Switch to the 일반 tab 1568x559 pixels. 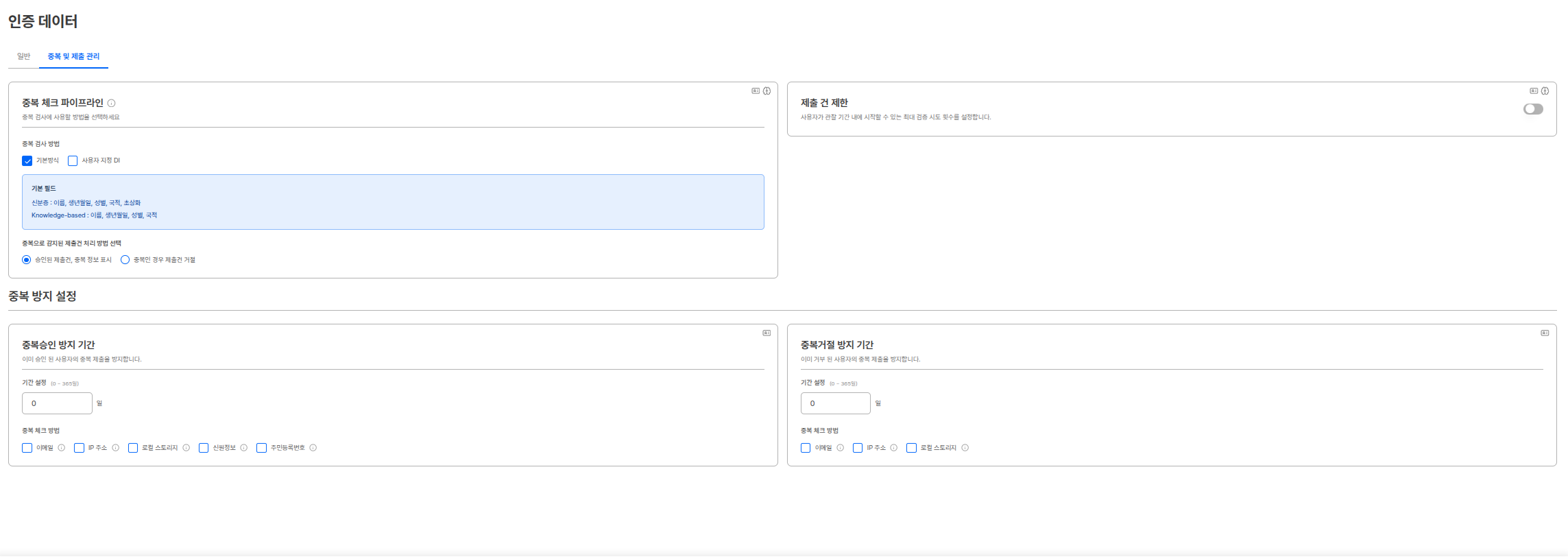(24, 56)
